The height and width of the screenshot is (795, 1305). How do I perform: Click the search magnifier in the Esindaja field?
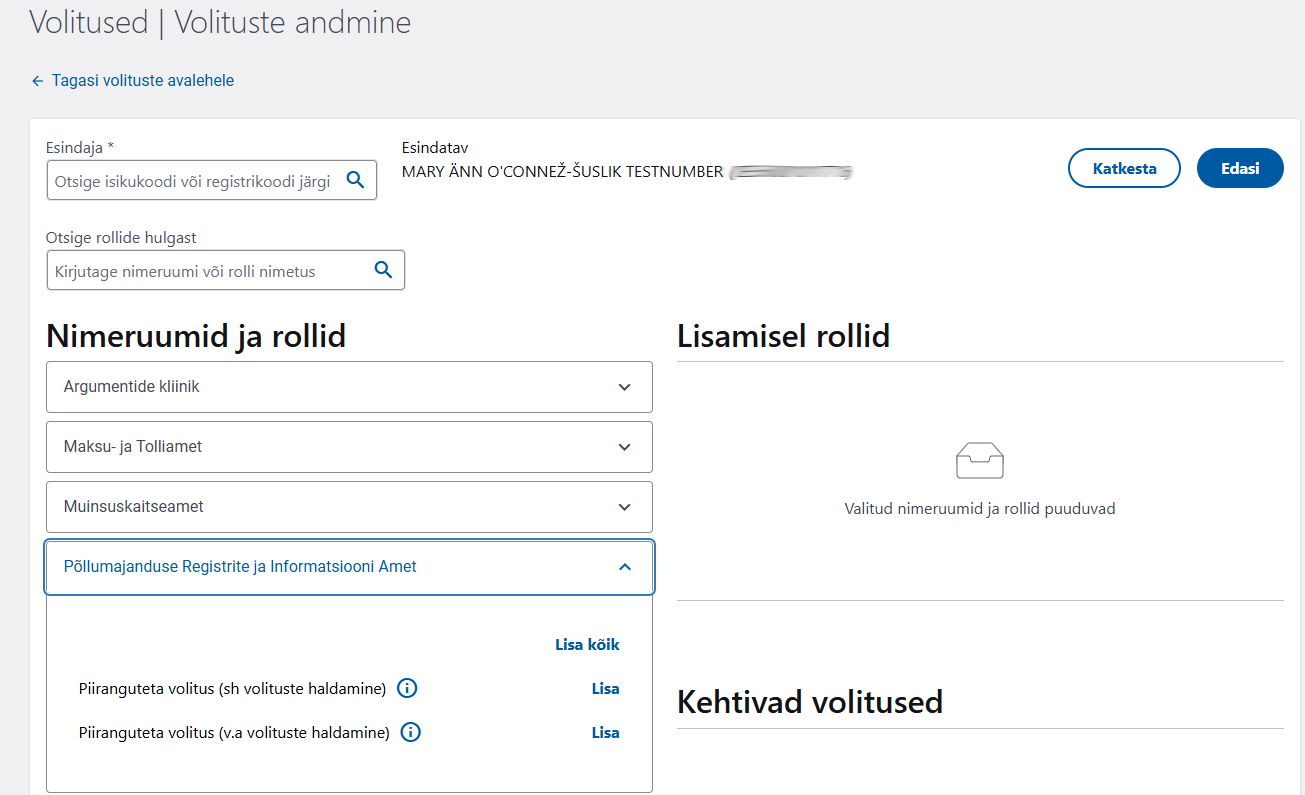(356, 180)
